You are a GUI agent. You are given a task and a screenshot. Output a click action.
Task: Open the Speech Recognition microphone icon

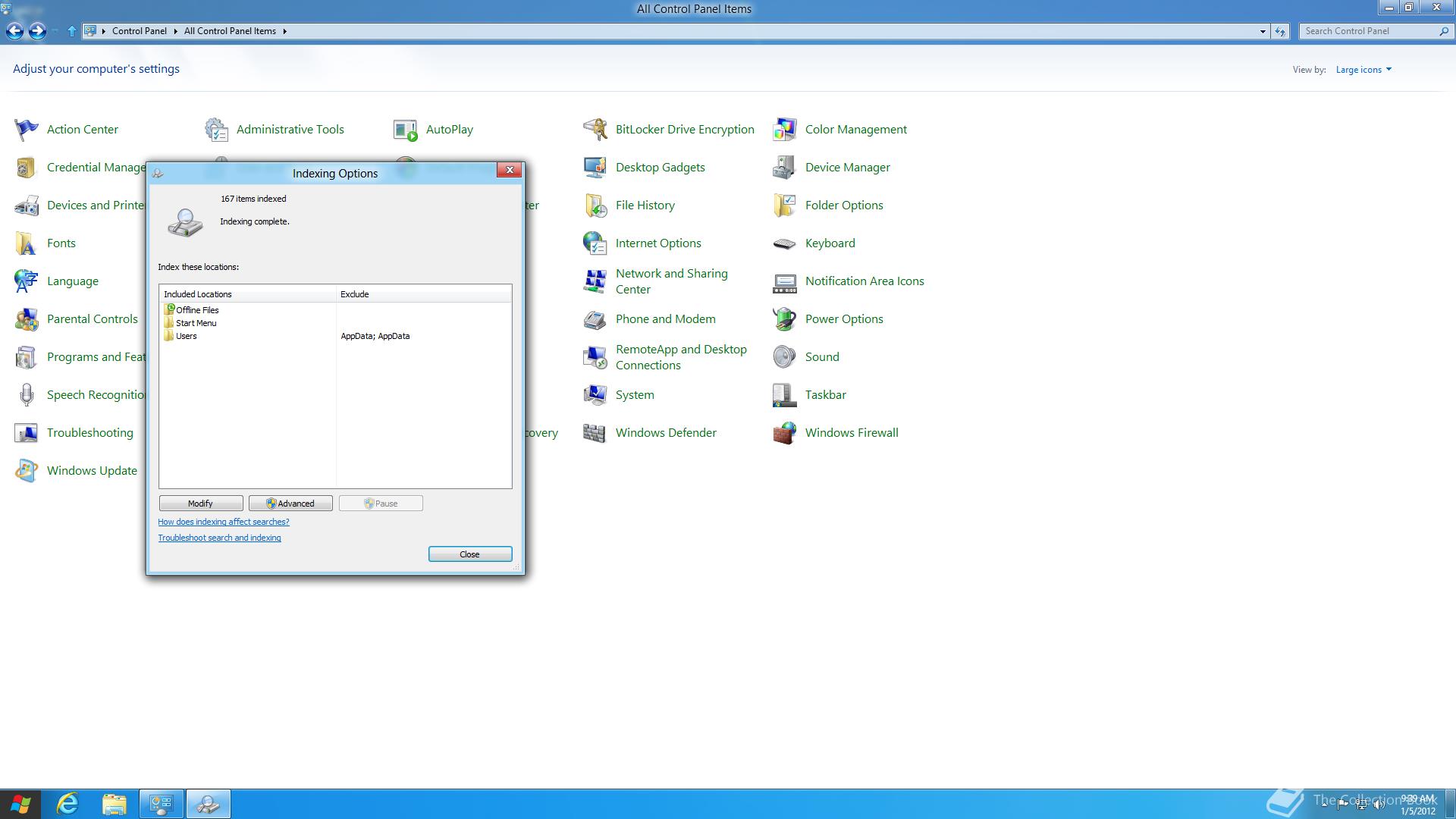tap(27, 395)
